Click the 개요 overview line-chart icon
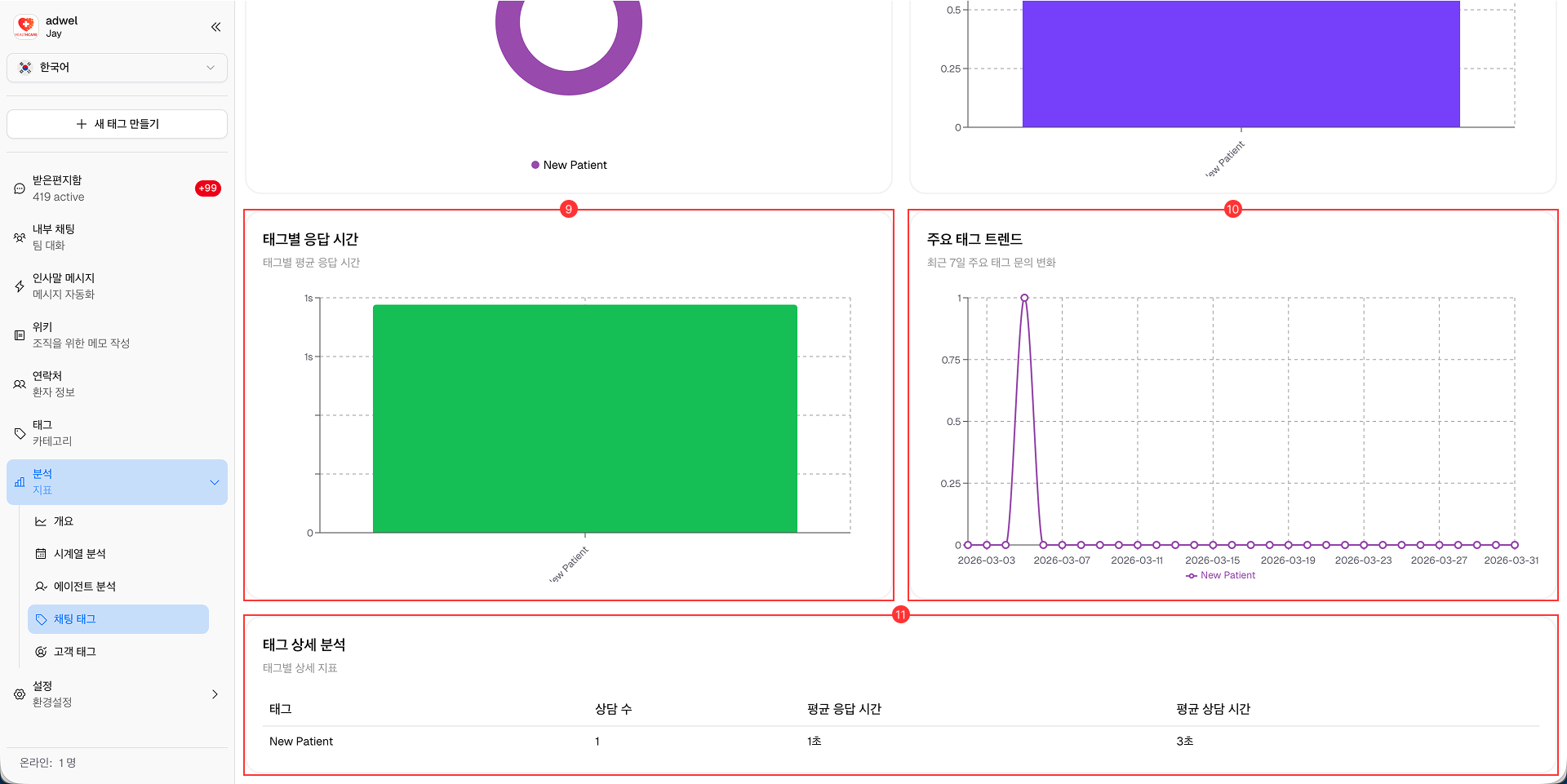 point(40,520)
